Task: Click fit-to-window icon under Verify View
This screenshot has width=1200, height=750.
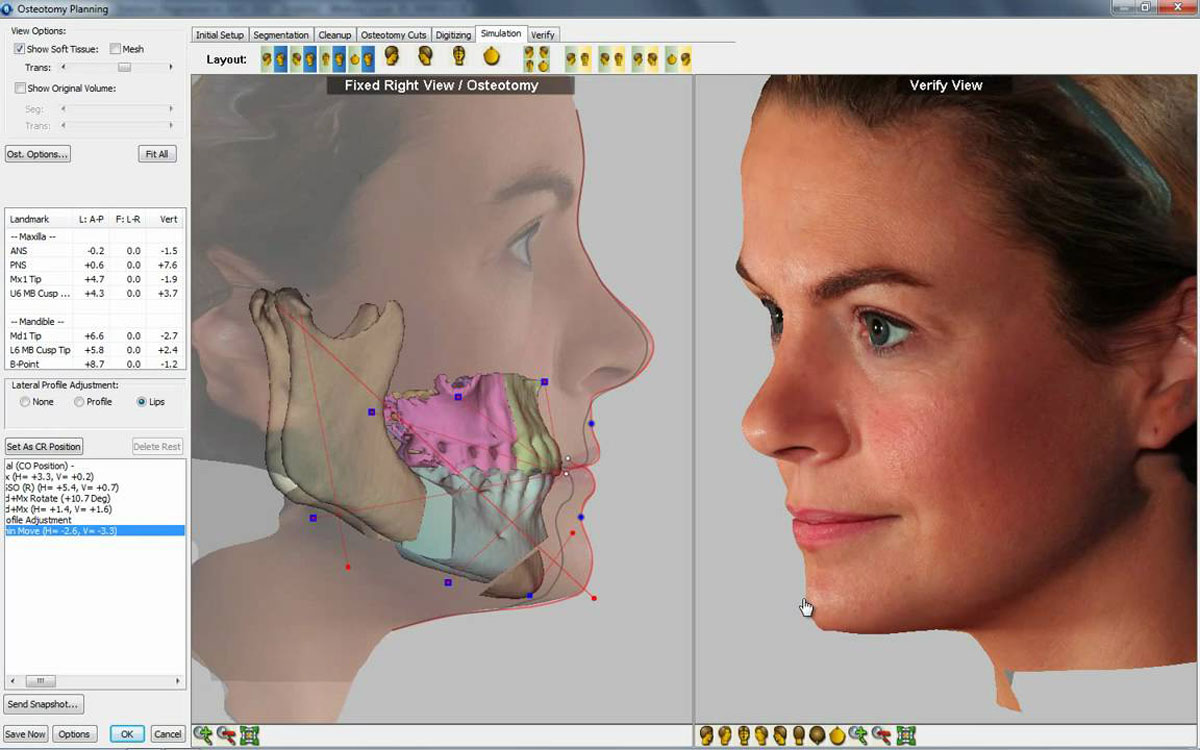Action: pyautogui.click(x=906, y=735)
